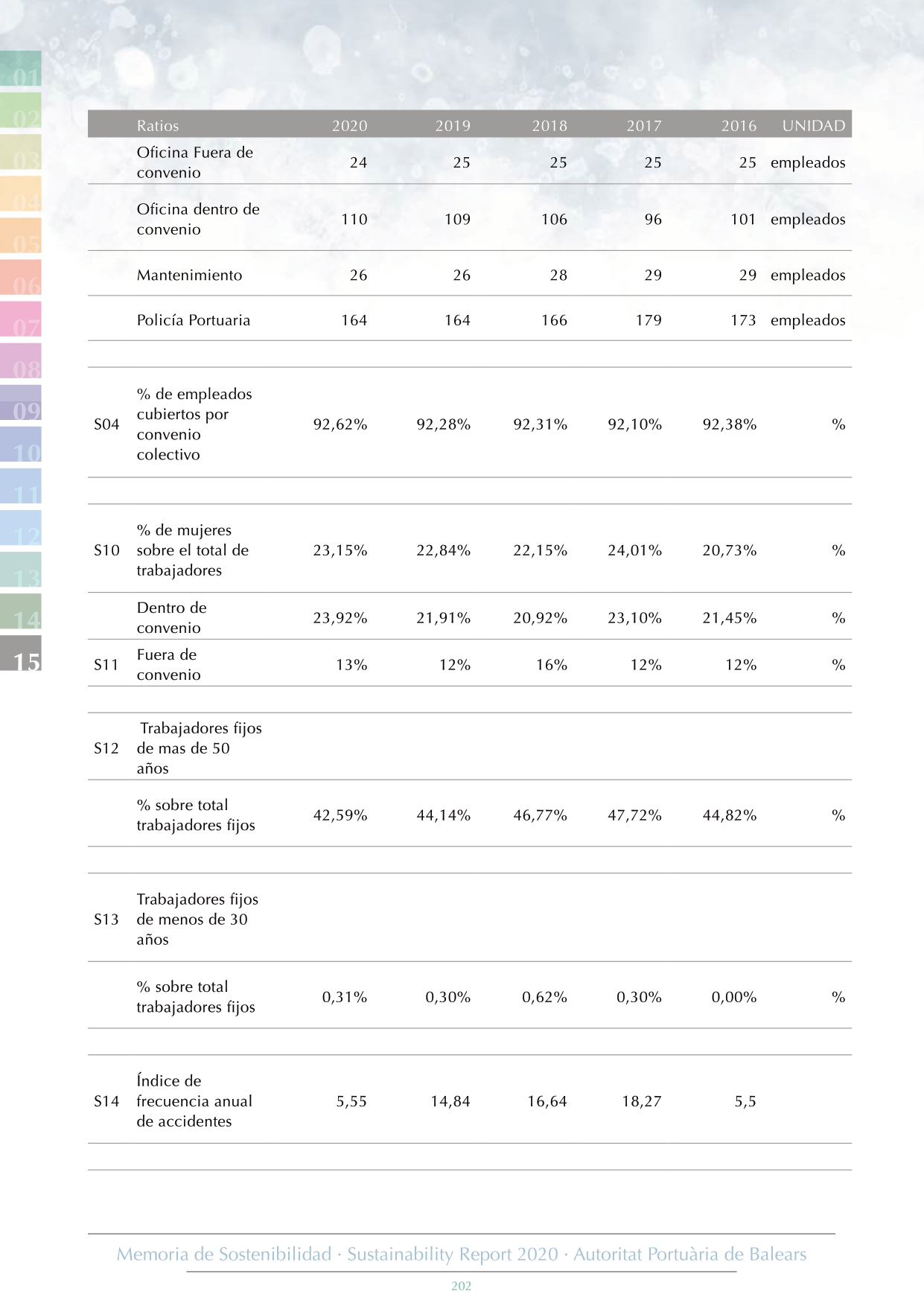This screenshot has height=1306, width=924.
Task: Click page number 202
Action: click(x=462, y=1286)
